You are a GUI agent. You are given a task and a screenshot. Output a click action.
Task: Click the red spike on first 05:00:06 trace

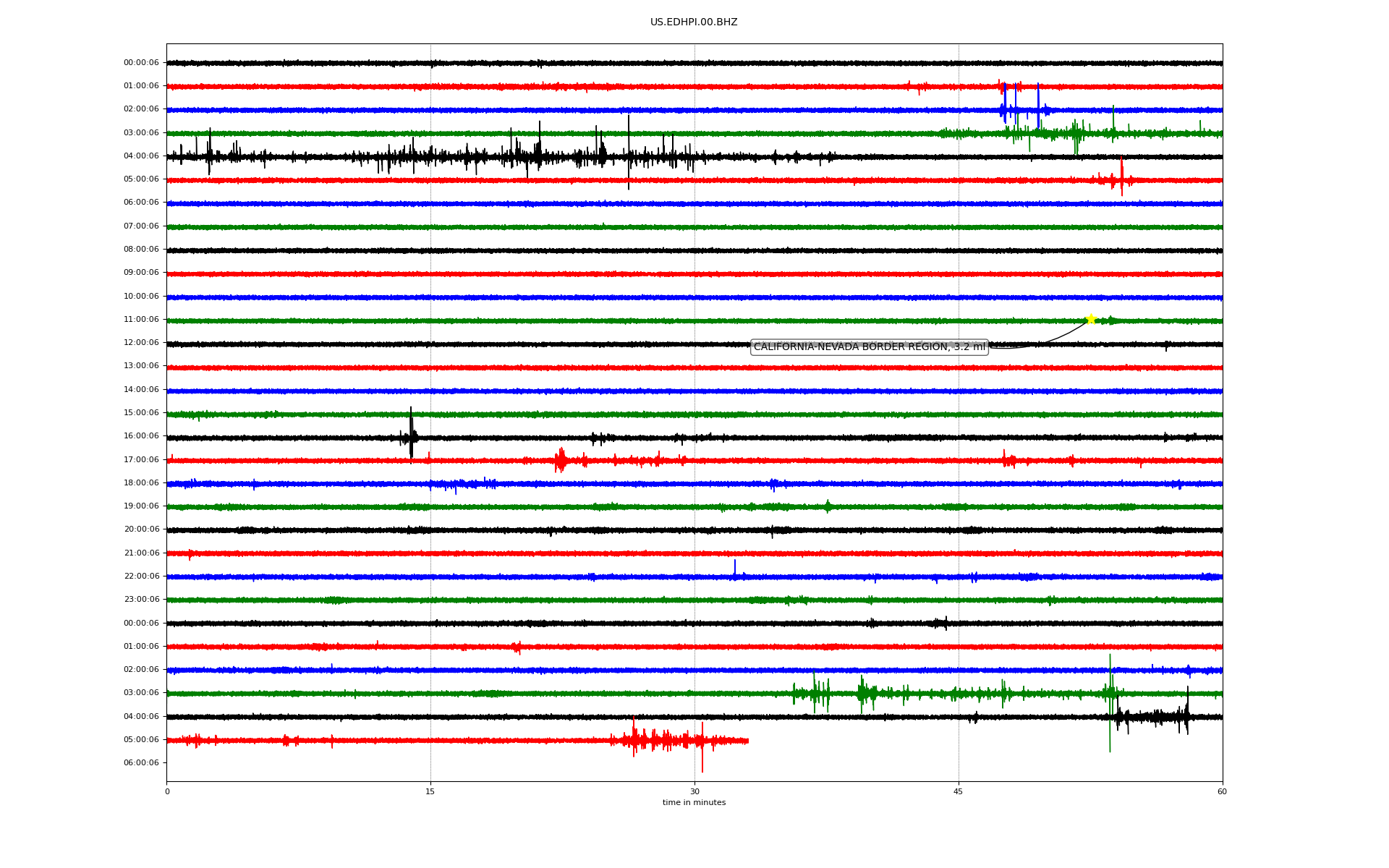click(x=1121, y=177)
